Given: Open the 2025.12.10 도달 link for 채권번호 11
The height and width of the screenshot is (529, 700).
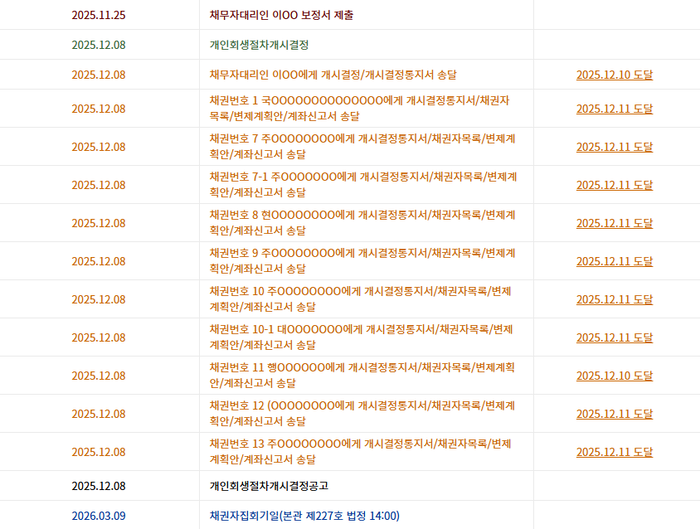Looking at the screenshot, I should [614, 375].
